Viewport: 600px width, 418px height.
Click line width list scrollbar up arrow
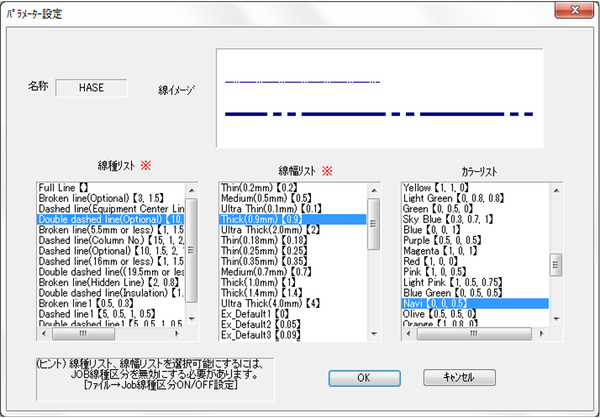click(374, 188)
